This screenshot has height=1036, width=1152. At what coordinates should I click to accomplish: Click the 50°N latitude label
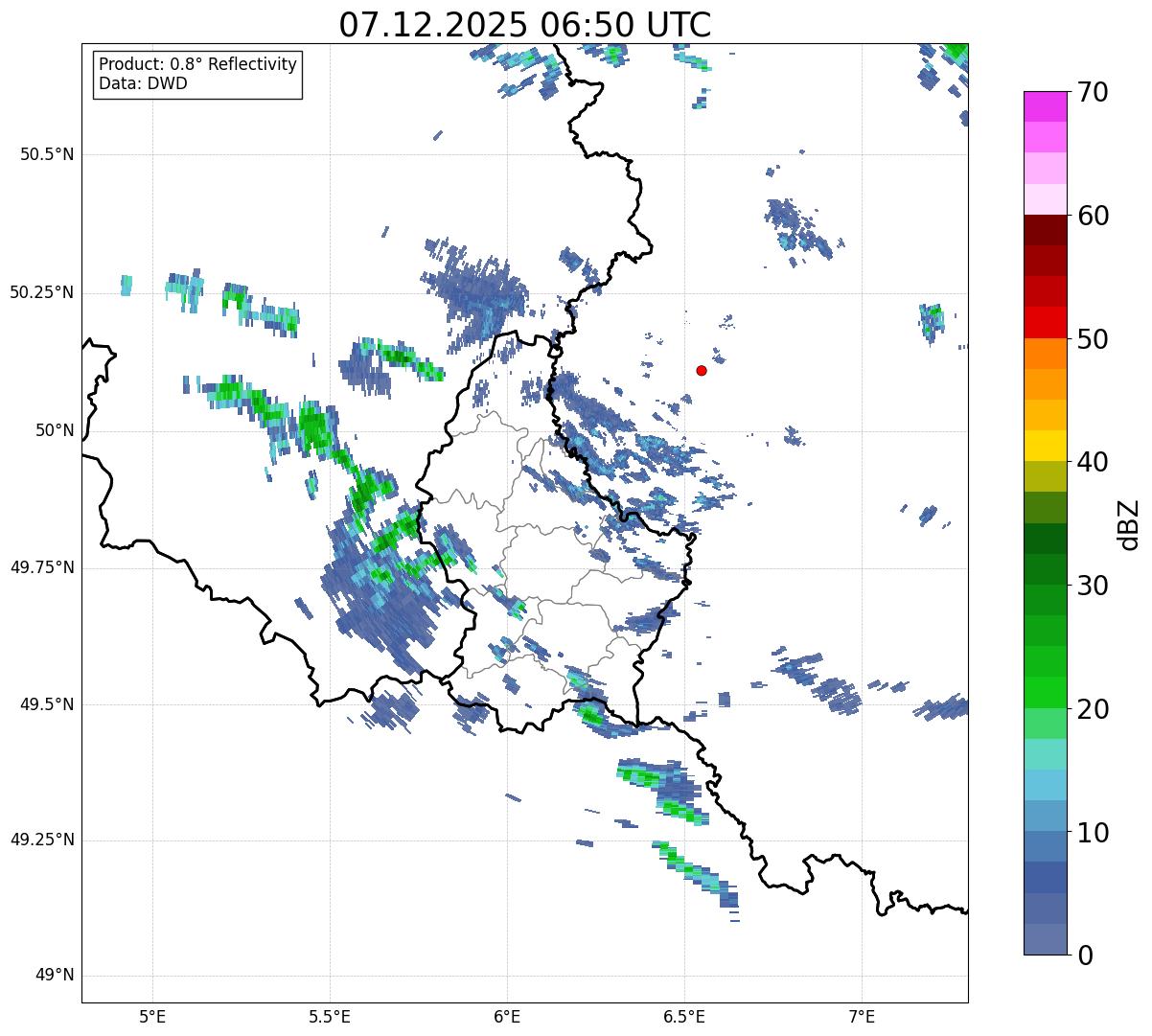pyautogui.click(x=55, y=430)
